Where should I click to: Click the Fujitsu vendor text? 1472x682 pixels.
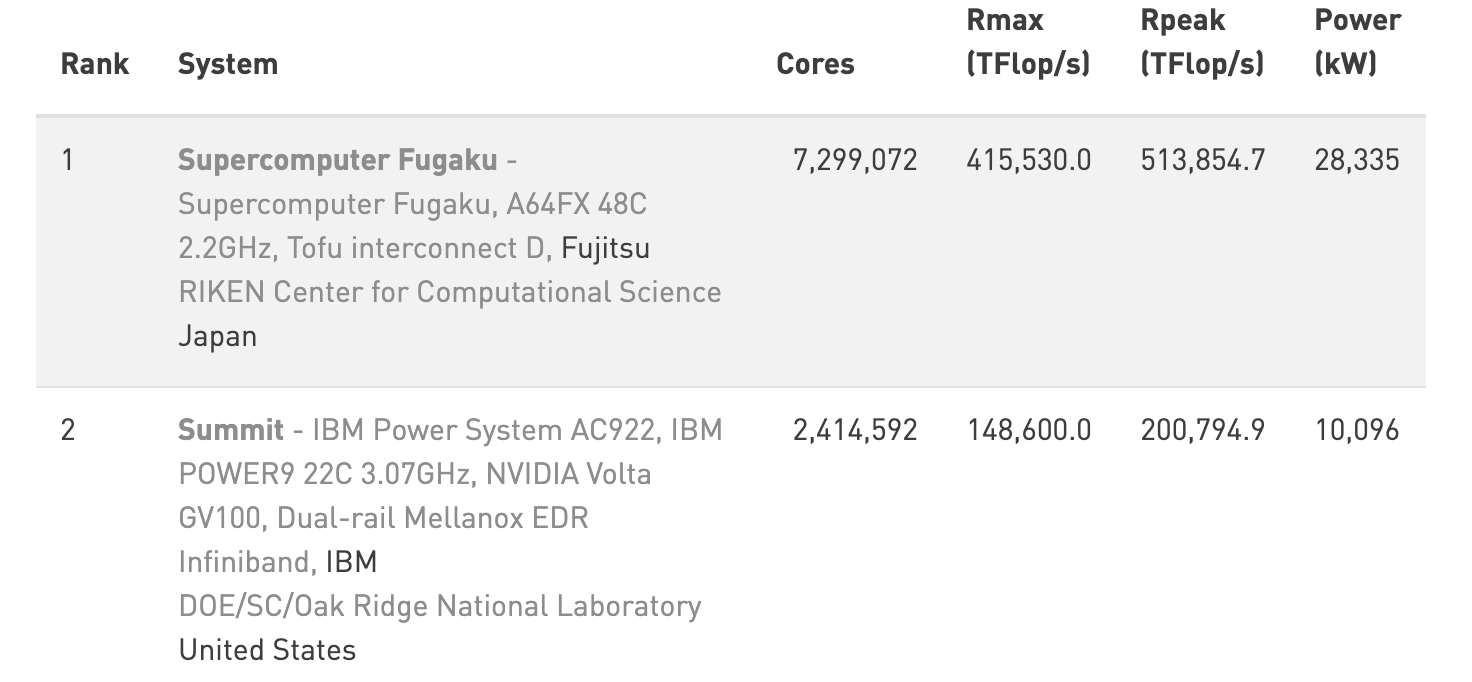point(606,248)
